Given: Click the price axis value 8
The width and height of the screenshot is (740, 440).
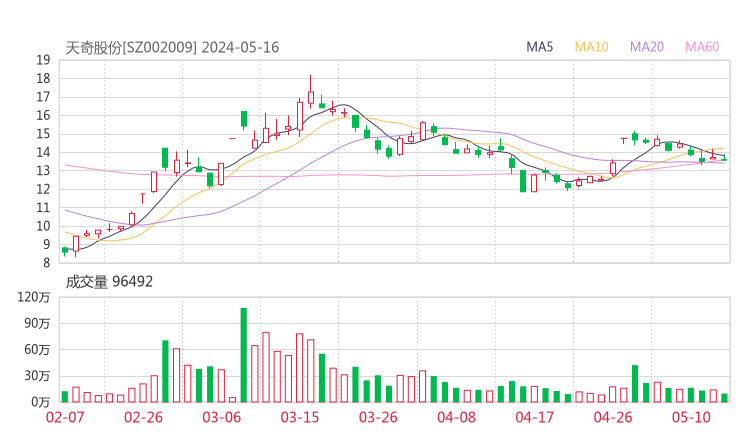Looking at the screenshot, I should click(46, 263).
